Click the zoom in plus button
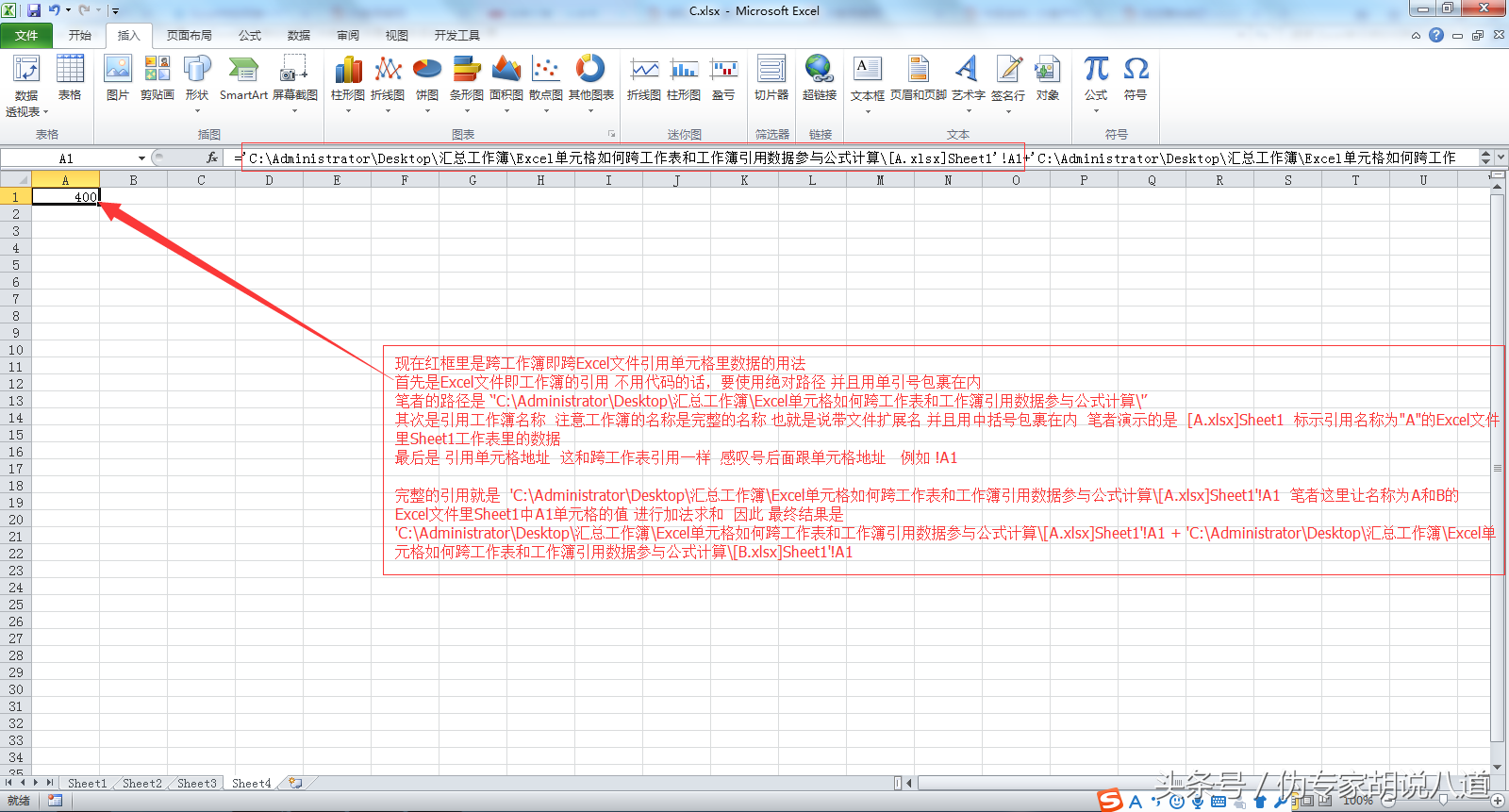 pyautogui.click(x=1497, y=801)
